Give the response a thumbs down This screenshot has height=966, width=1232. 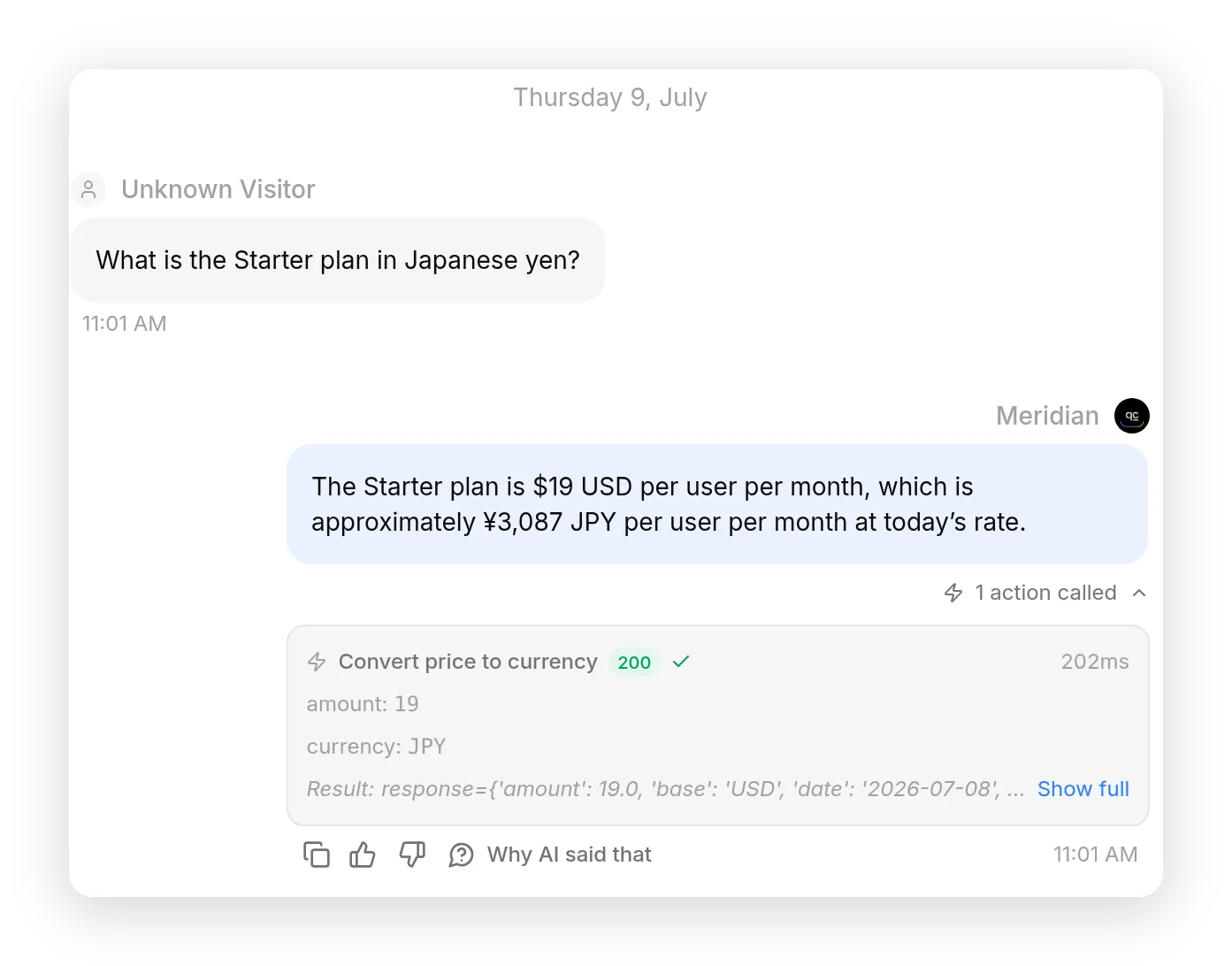412,855
